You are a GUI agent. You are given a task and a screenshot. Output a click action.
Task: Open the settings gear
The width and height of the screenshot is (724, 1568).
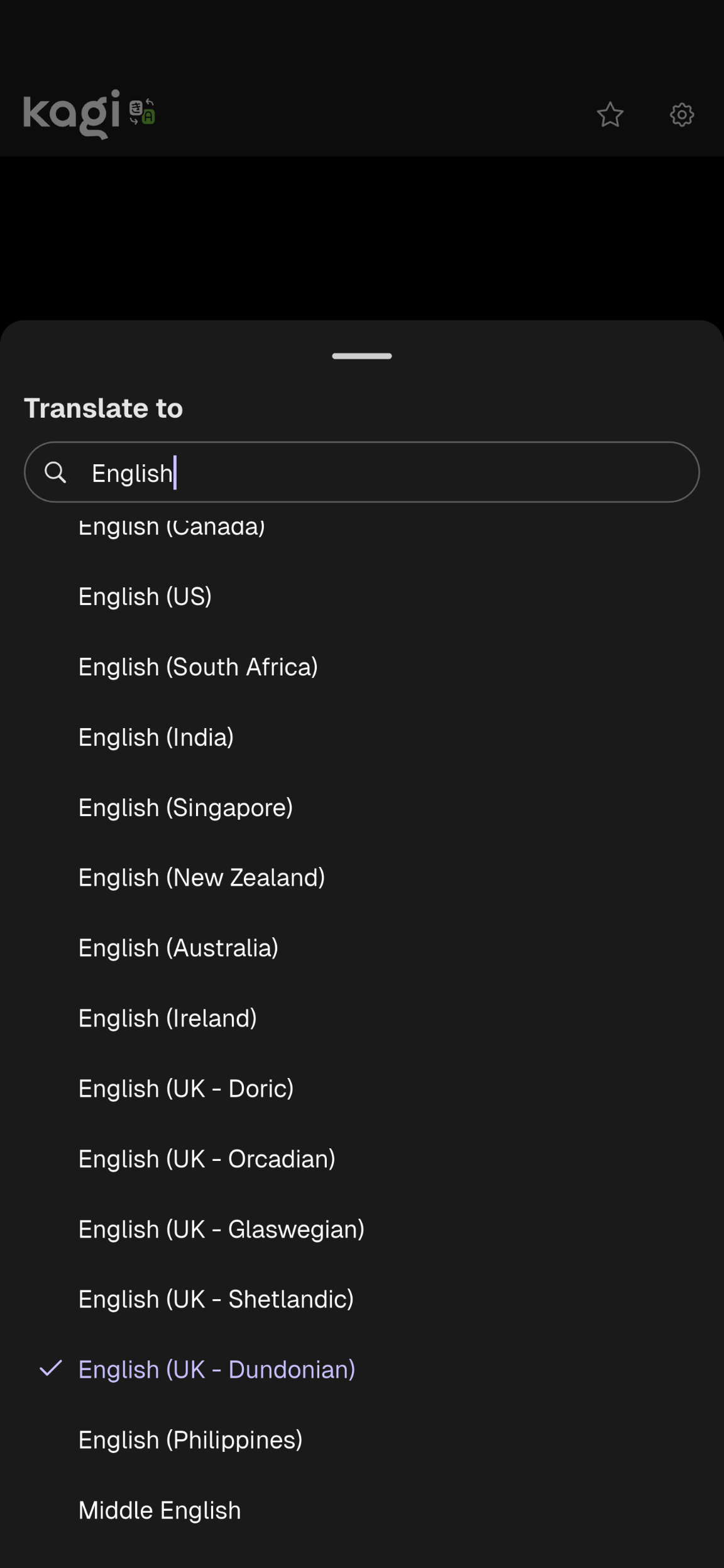click(681, 114)
